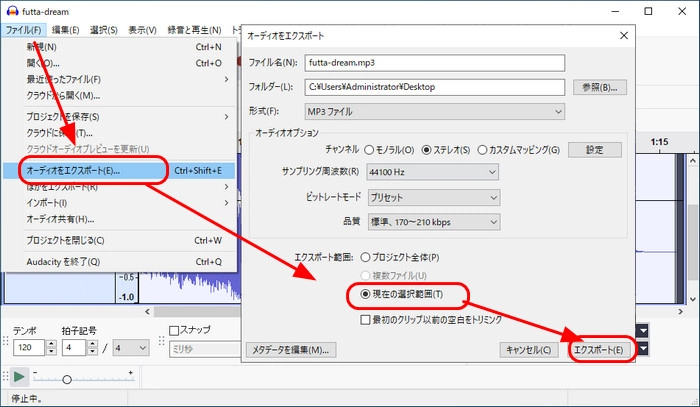Close the Export Audio dialog with X

624,35
